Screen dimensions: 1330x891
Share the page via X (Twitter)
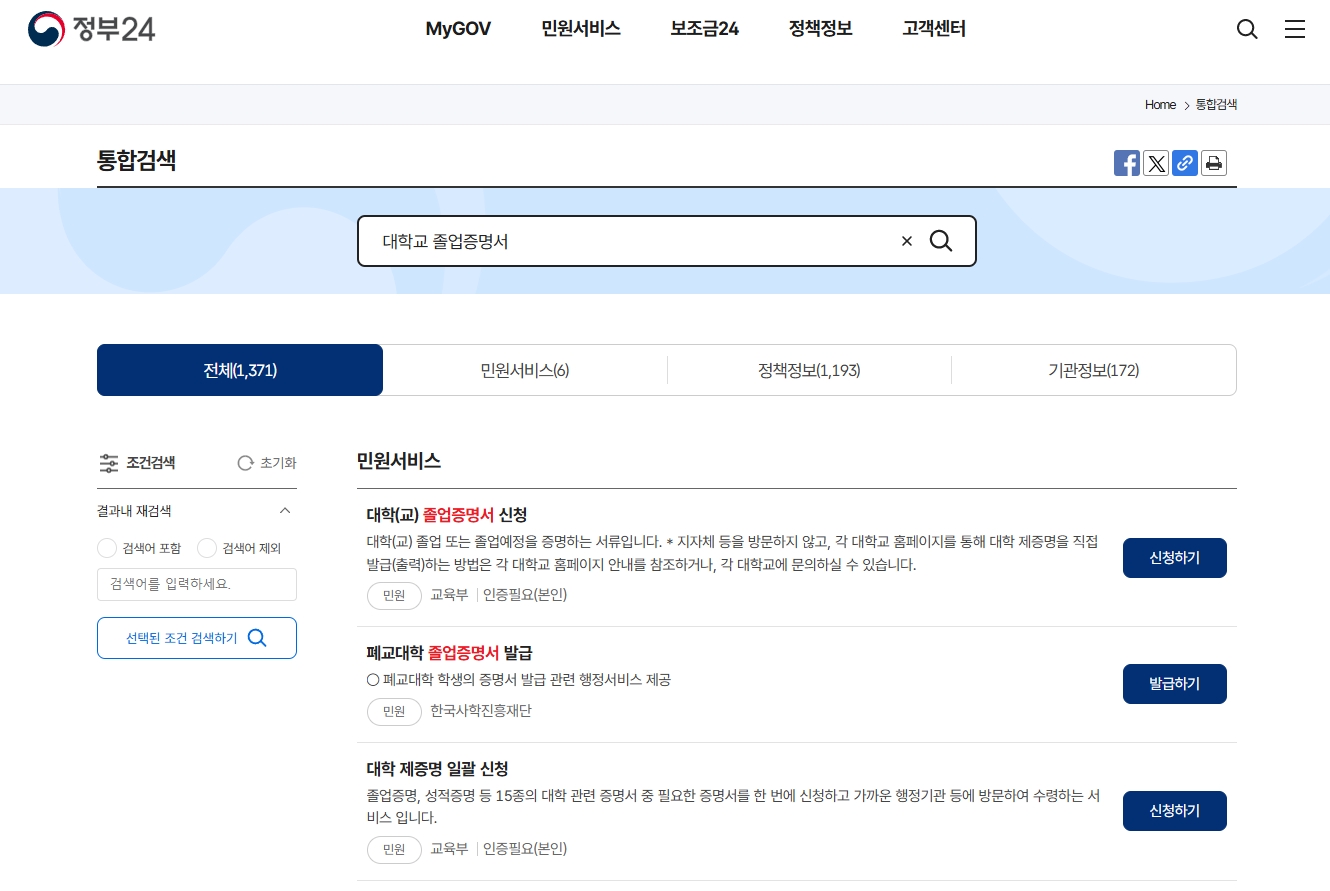[1156, 162]
